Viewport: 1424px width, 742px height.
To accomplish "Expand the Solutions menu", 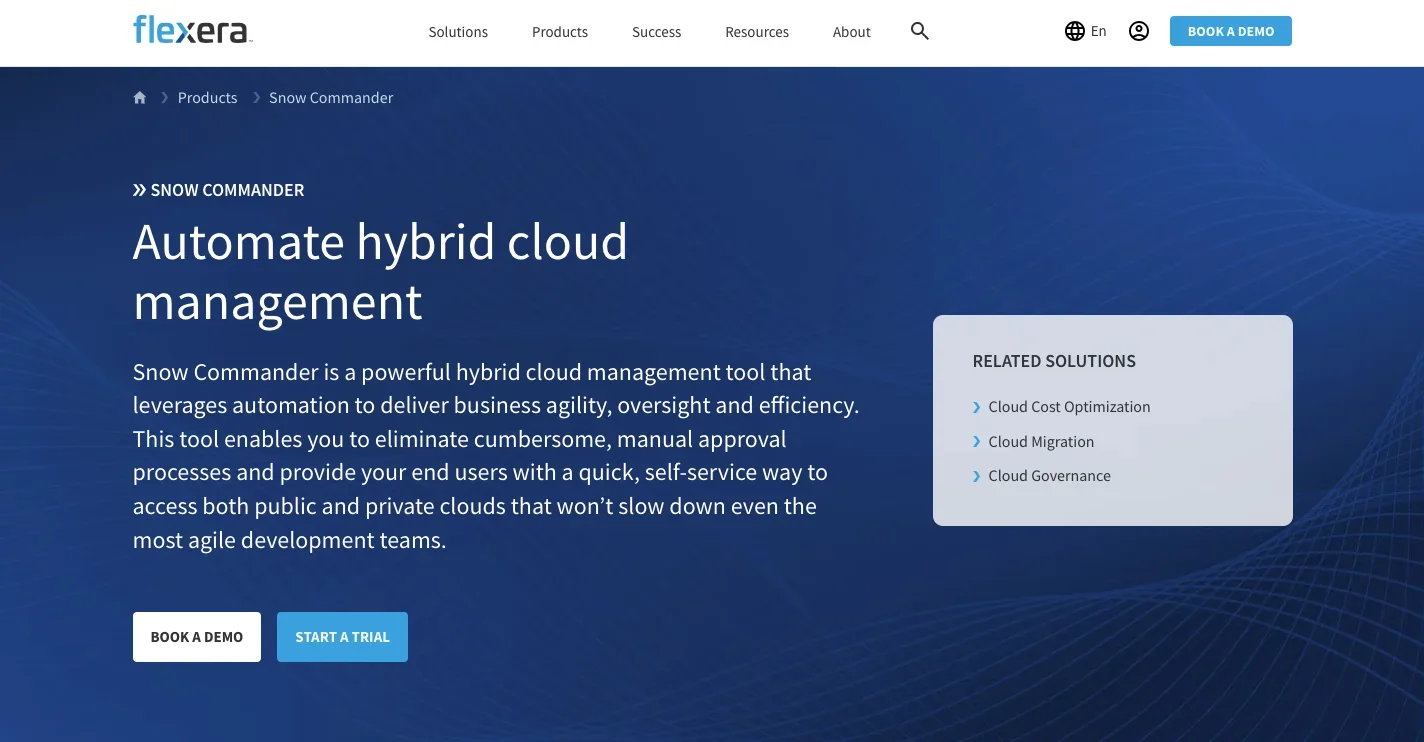I will (458, 32).
